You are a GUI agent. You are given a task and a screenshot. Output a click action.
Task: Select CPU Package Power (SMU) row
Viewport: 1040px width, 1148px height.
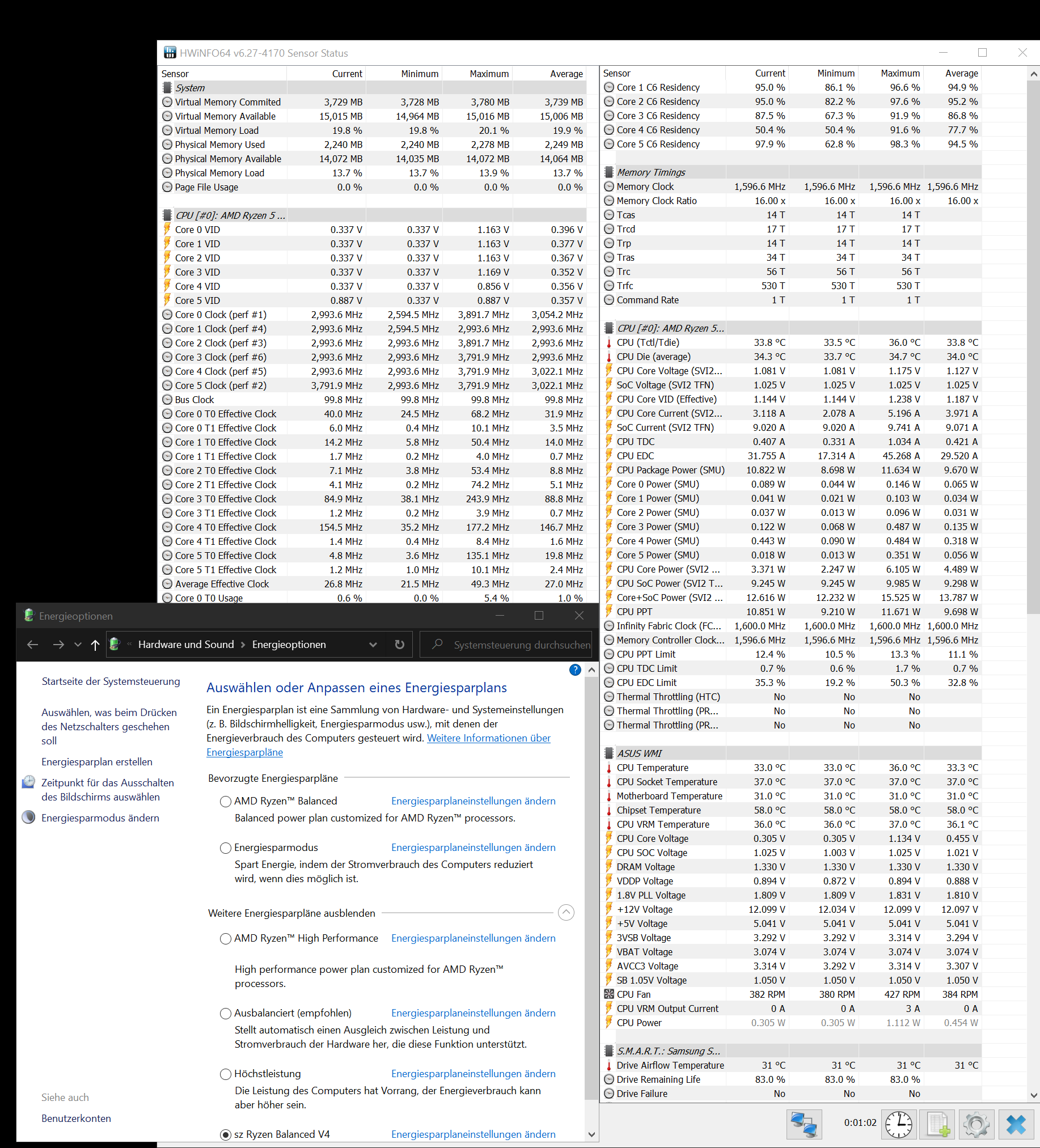pos(792,470)
